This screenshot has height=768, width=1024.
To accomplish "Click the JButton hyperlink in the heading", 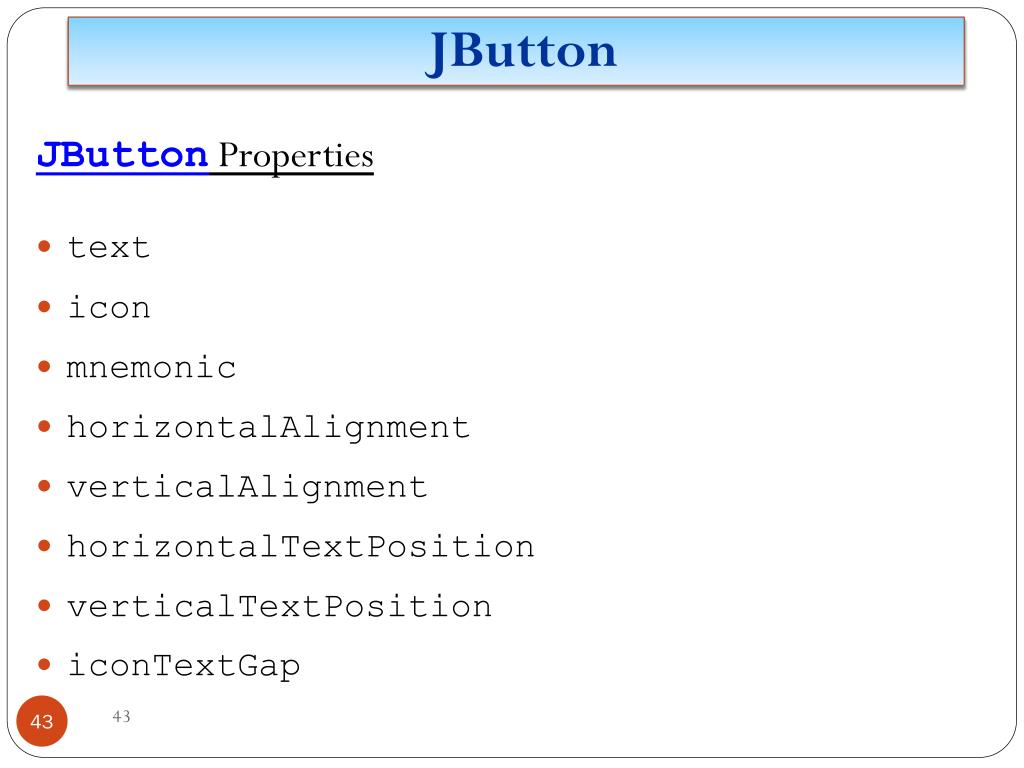I will point(122,155).
